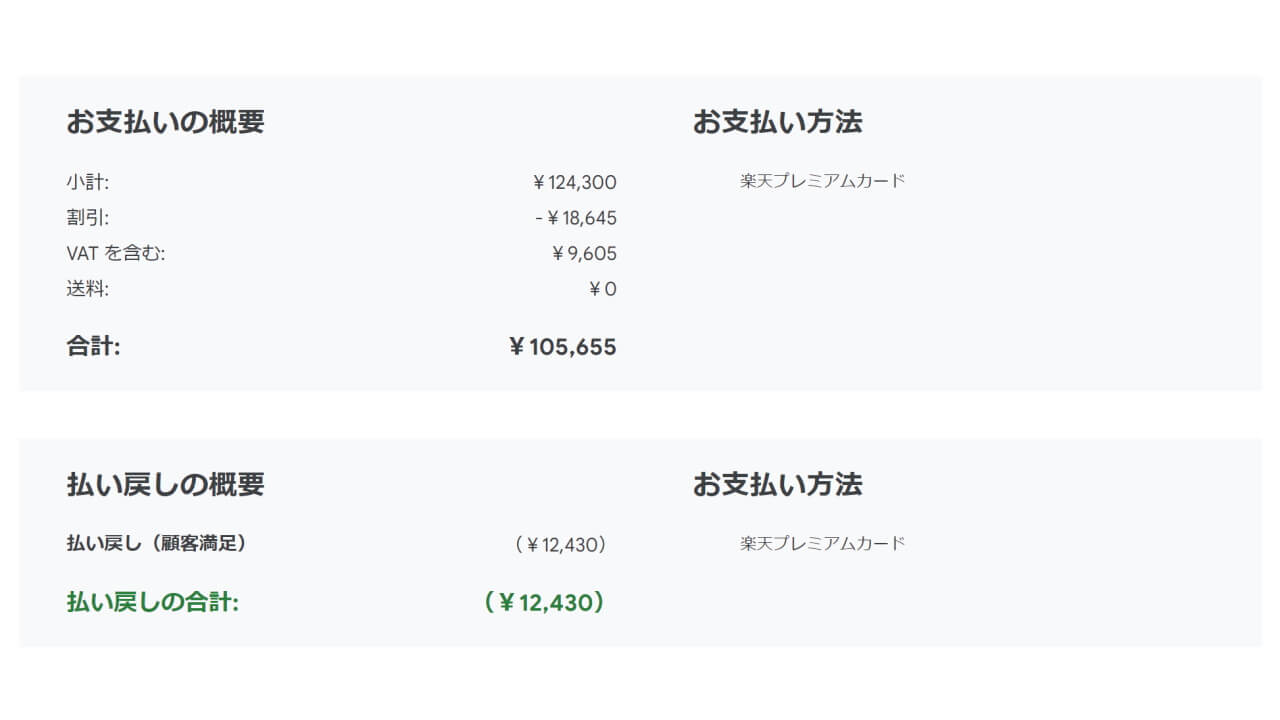Click the shipping cost ¥0
The width and height of the screenshot is (1280, 720).
click(602, 290)
